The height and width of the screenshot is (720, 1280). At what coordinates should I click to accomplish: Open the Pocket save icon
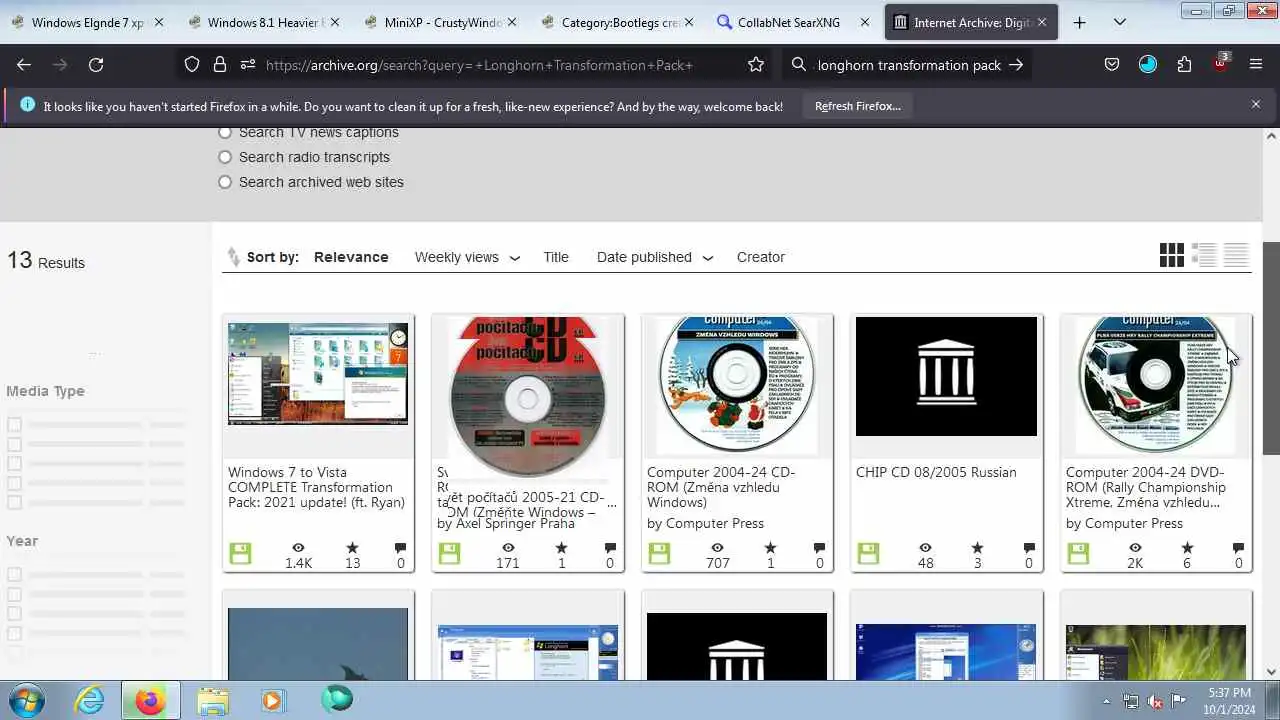coord(1112,65)
